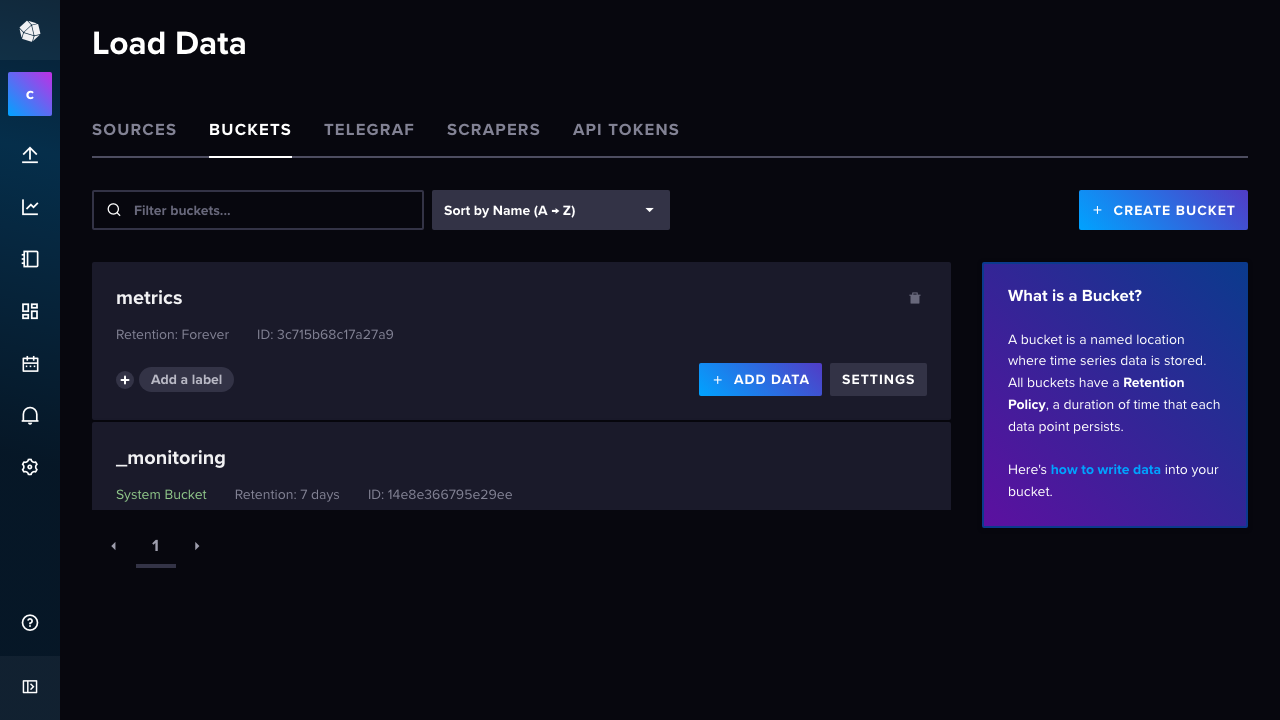
Task: Open Settings gear icon in sidebar
Action: click(x=30, y=467)
